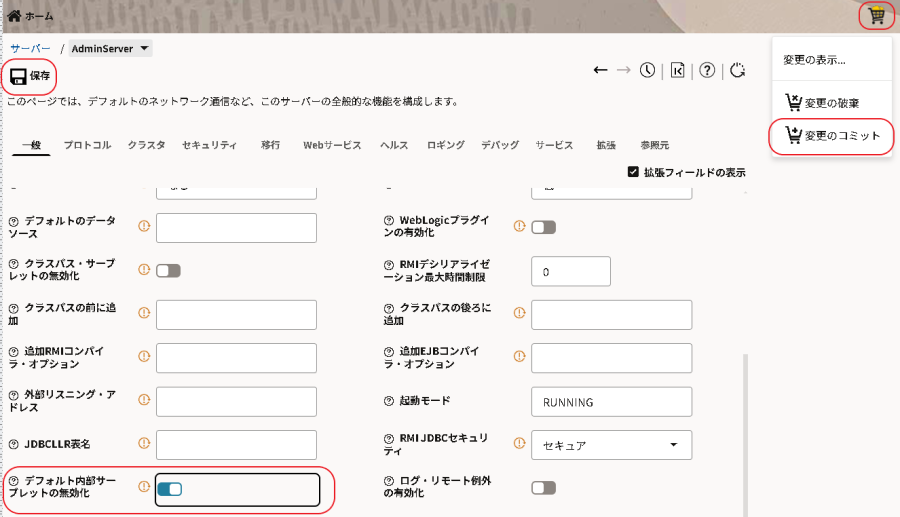Click help icon beside 起動モード label

point(390,401)
